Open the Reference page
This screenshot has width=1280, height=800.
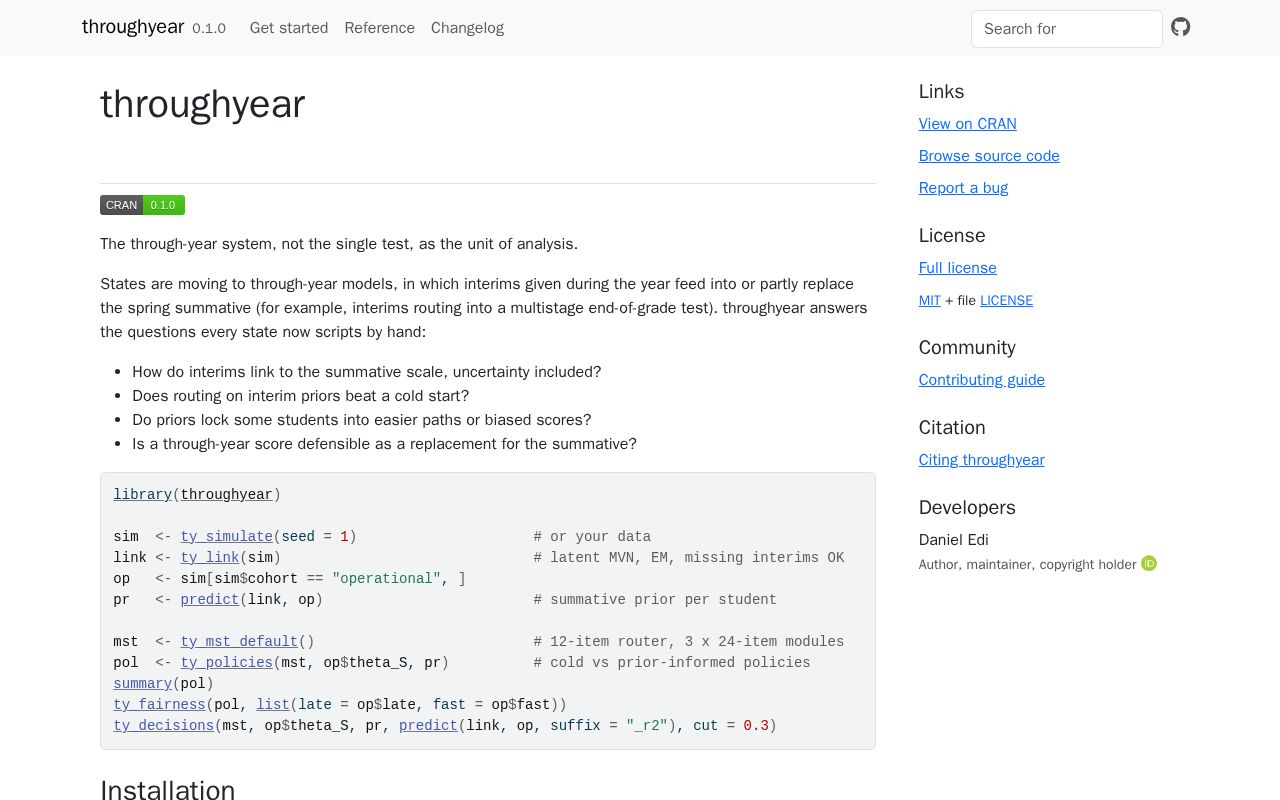pyautogui.click(x=380, y=28)
